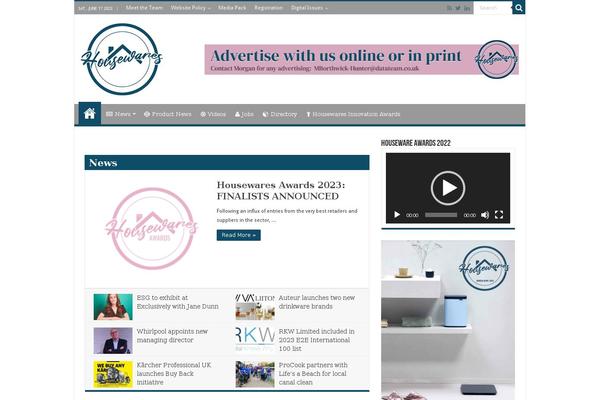Open Whirlpool appoints new managing director article
The height and width of the screenshot is (400, 600).
pyautogui.click(x=172, y=336)
